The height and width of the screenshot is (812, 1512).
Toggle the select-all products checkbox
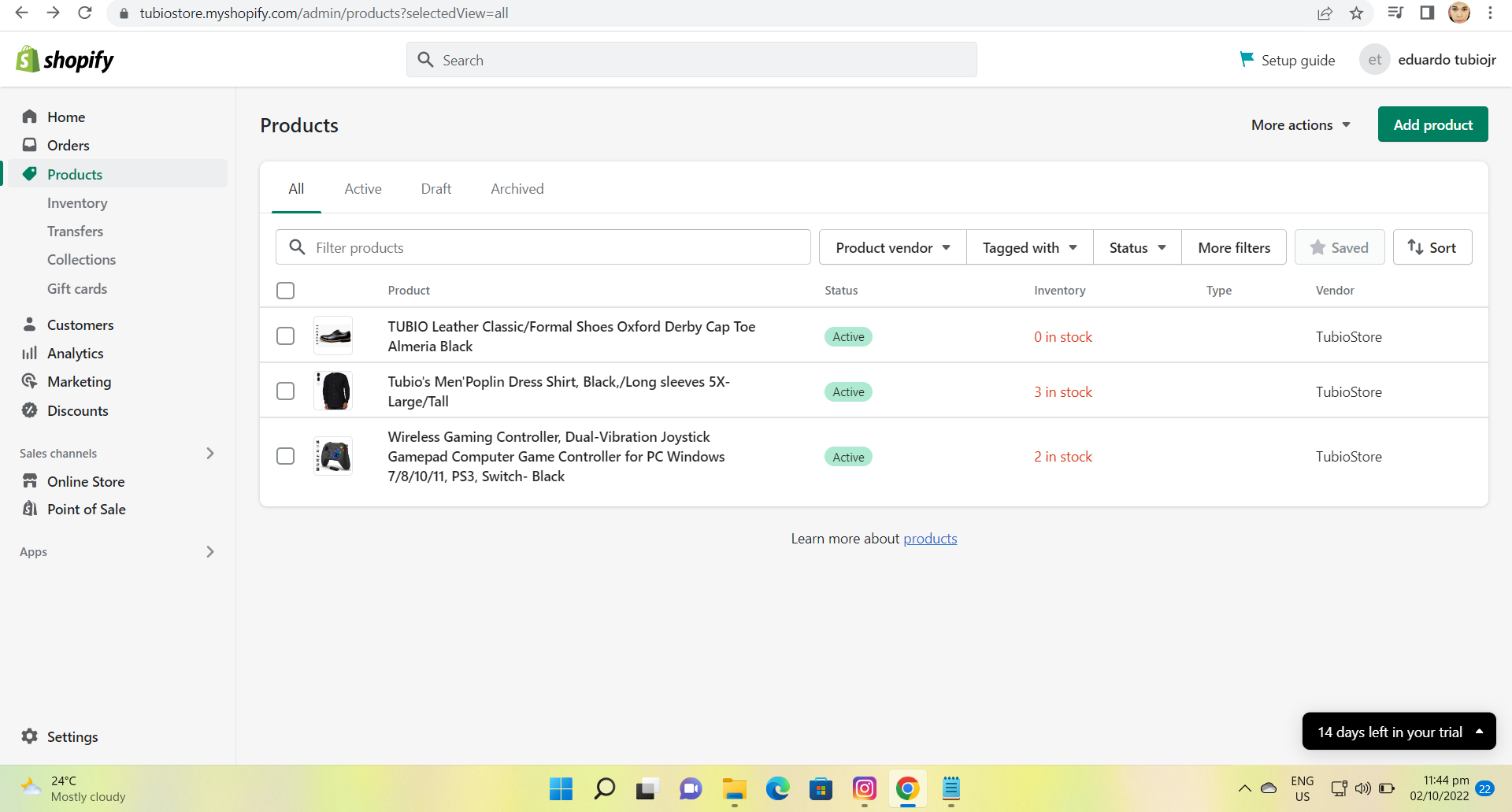[286, 291]
